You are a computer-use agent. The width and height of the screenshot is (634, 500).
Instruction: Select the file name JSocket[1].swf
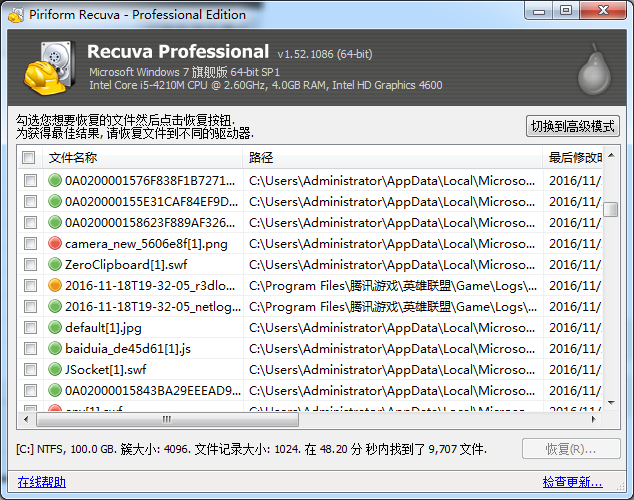[x=106, y=369]
